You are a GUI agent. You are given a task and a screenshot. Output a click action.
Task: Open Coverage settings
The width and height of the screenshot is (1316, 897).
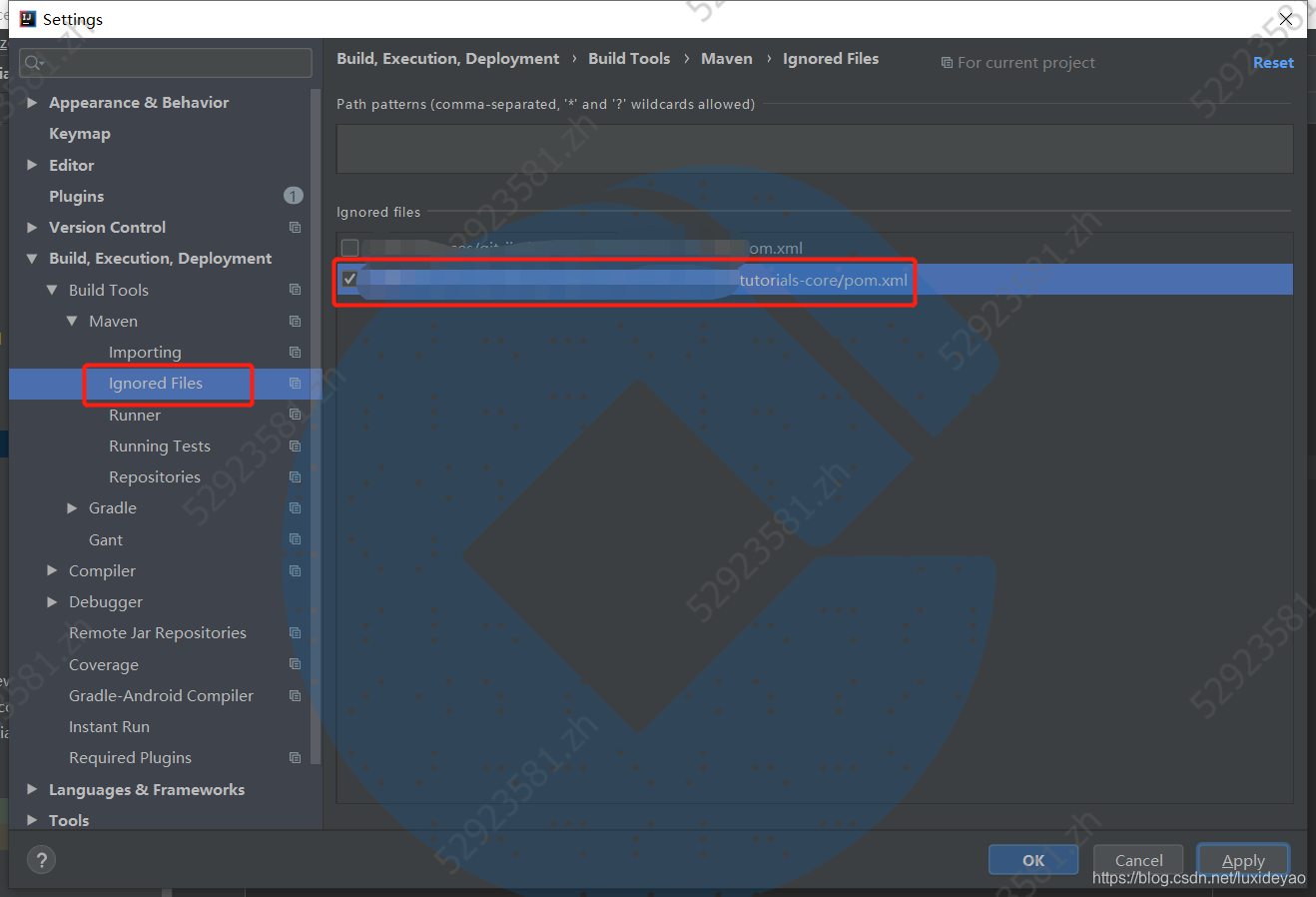pos(104,664)
